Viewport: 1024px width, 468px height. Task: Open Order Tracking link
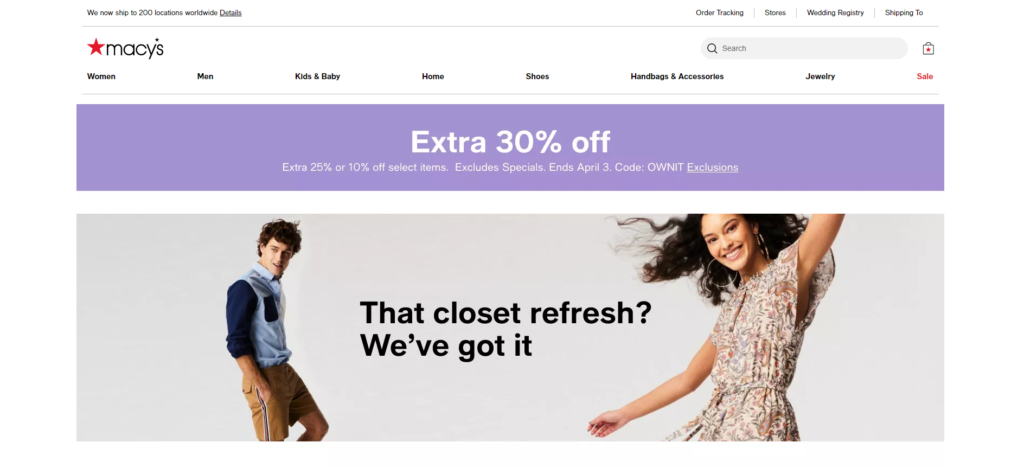pyautogui.click(x=719, y=12)
